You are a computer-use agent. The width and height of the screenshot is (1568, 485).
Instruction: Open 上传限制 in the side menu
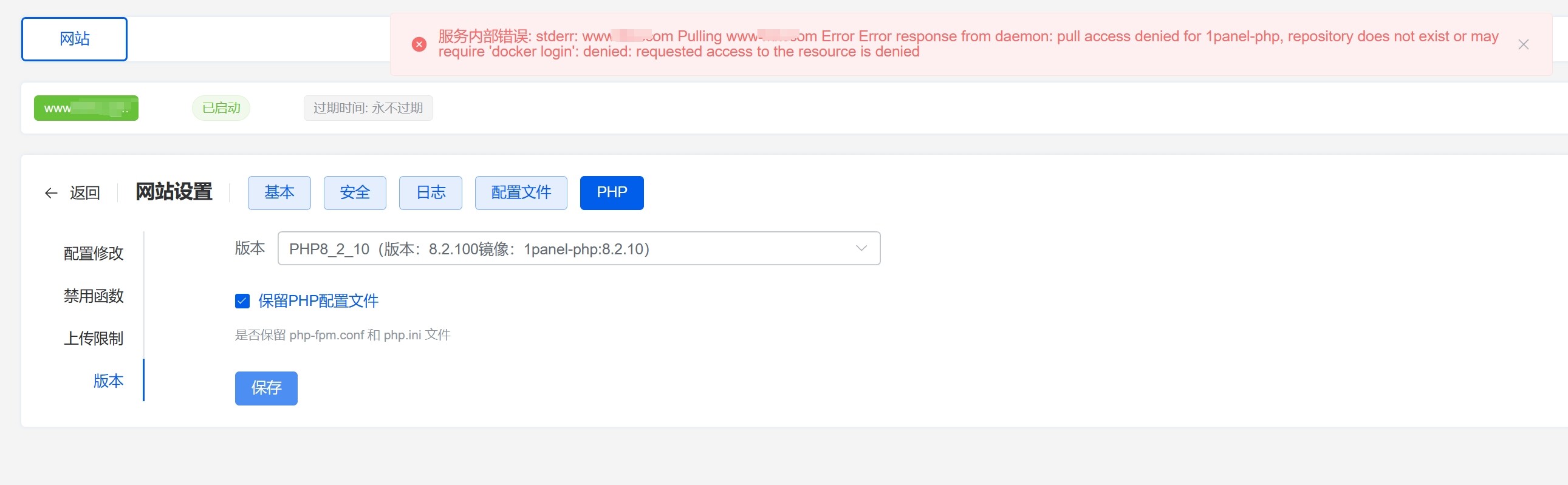pyautogui.click(x=94, y=338)
